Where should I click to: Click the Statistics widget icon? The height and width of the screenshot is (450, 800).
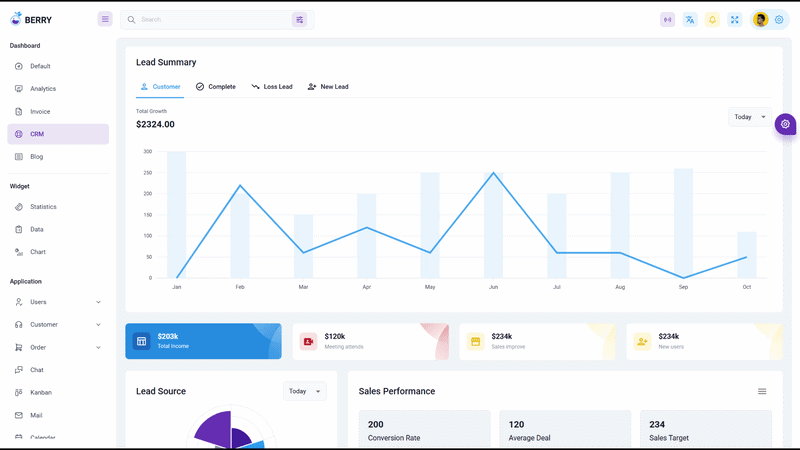tap(19, 207)
